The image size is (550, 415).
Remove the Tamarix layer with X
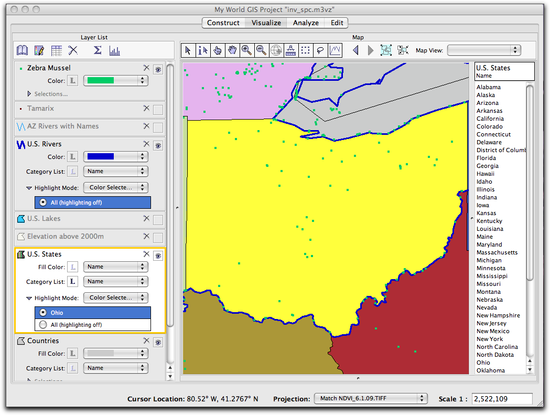[146, 108]
